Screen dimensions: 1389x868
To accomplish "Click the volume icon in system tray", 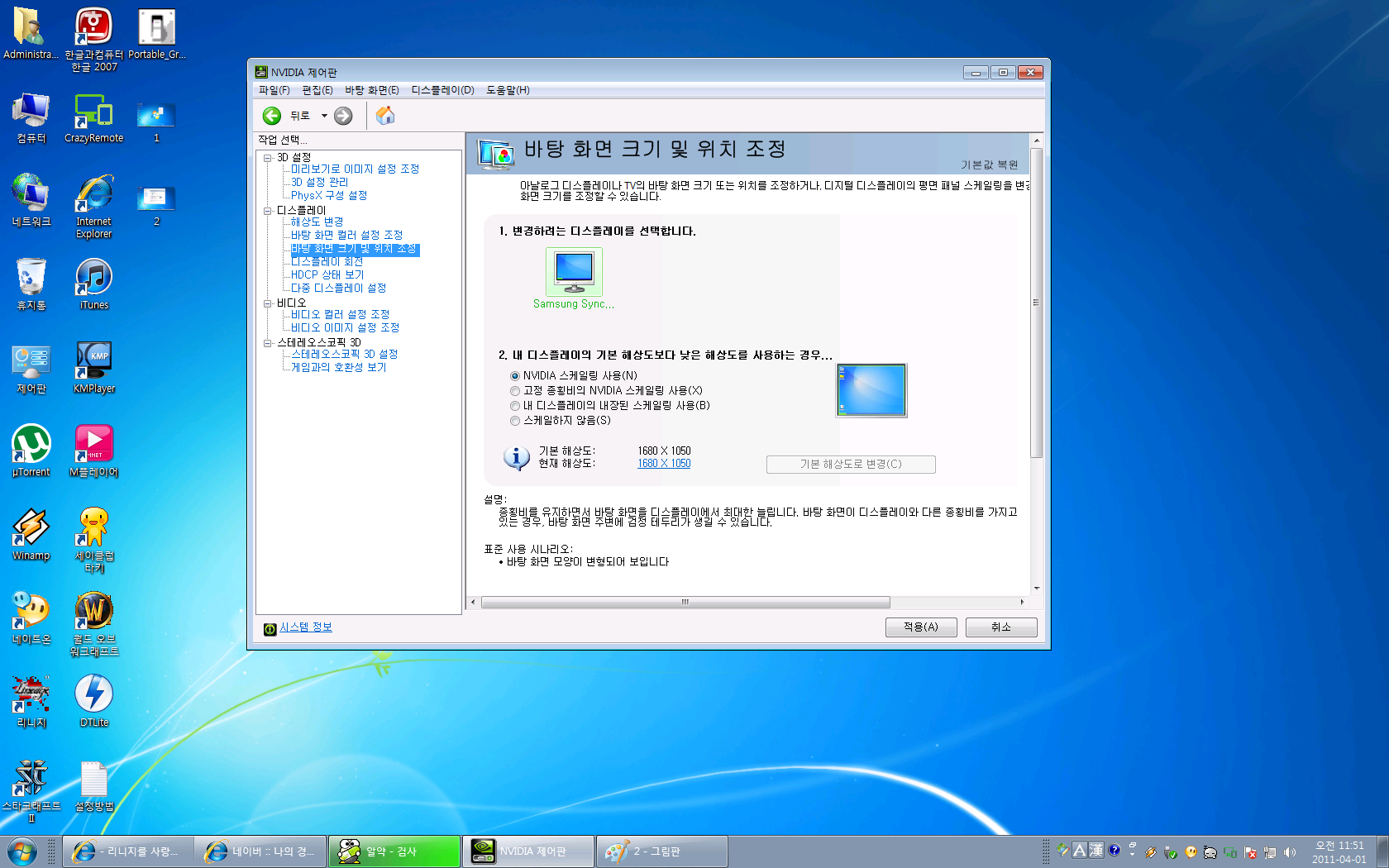I will [1290, 851].
